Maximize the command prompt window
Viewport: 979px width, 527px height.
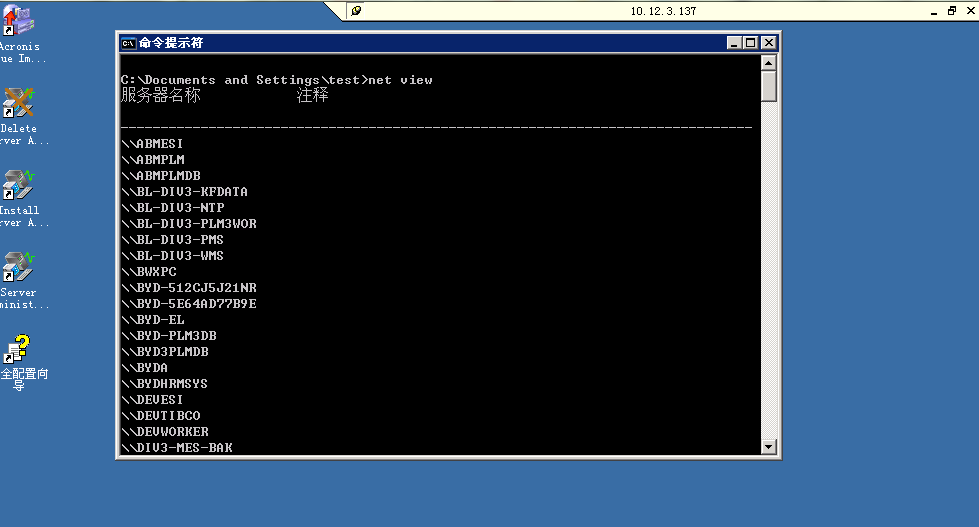click(x=750, y=42)
